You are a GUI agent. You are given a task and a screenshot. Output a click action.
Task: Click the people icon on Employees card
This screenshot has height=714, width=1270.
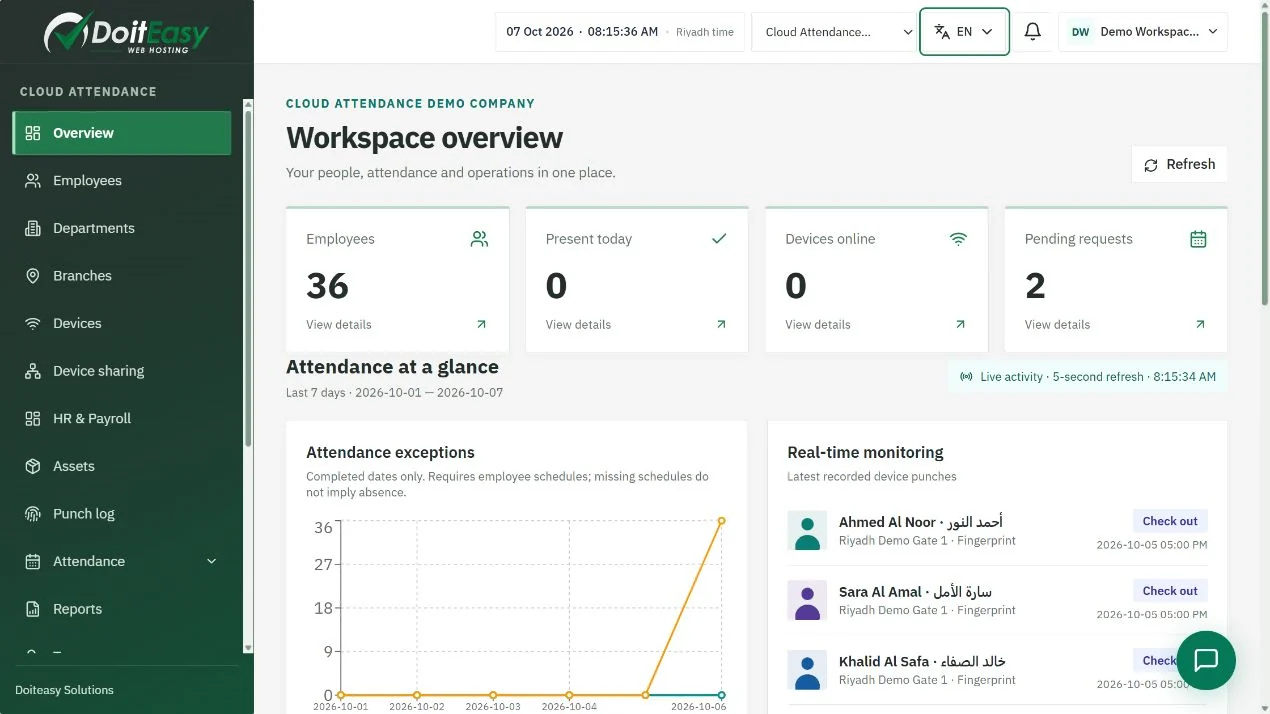click(x=480, y=239)
